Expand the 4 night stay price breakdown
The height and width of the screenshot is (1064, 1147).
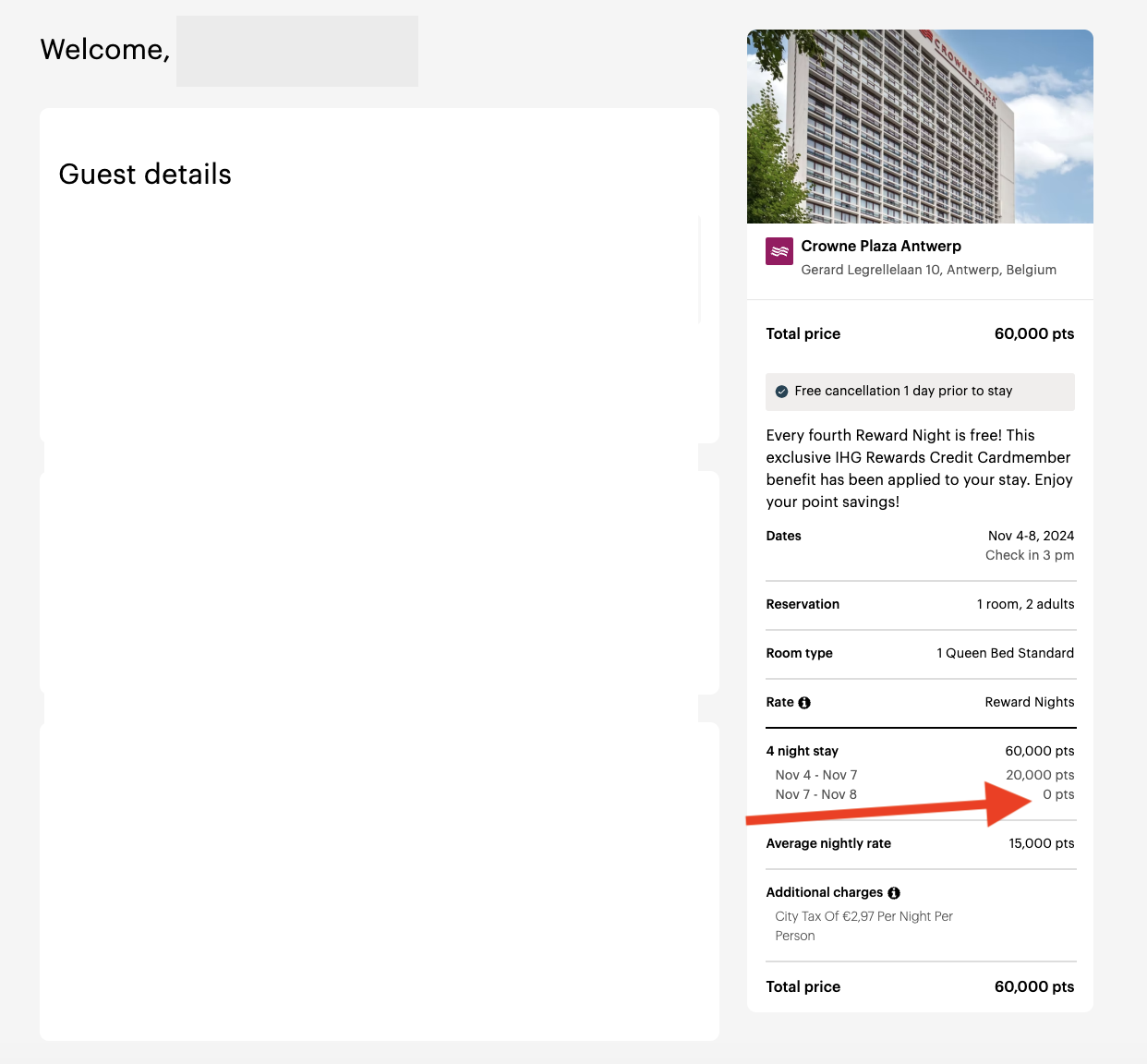click(802, 751)
